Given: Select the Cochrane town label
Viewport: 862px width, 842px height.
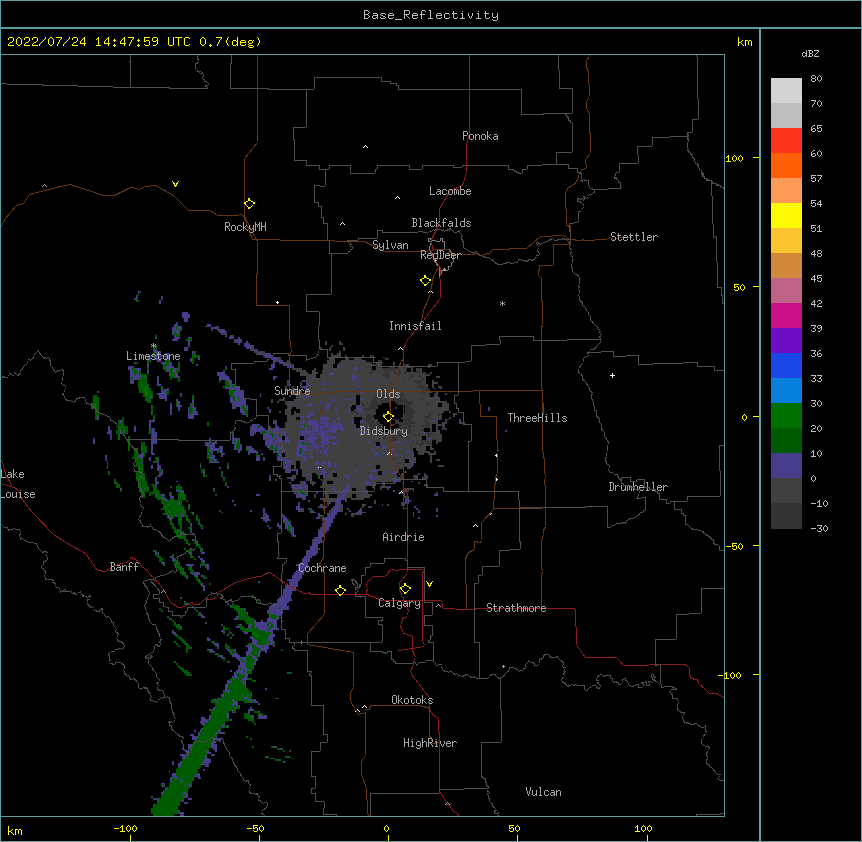Looking at the screenshot, I should (x=322, y=568).
